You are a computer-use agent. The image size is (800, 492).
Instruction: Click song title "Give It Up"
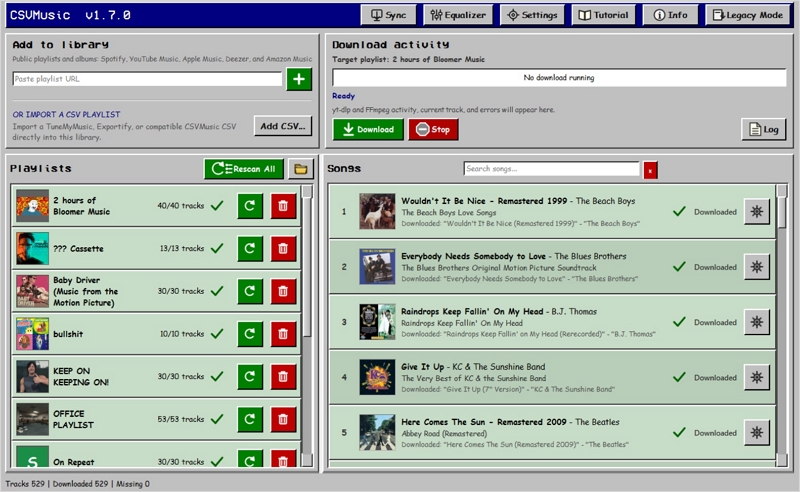422,366
